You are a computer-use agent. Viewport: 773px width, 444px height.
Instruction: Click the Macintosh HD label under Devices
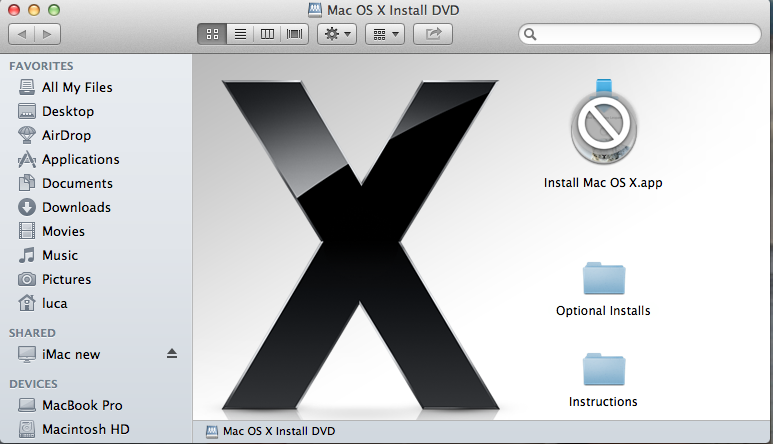[86, 429]
